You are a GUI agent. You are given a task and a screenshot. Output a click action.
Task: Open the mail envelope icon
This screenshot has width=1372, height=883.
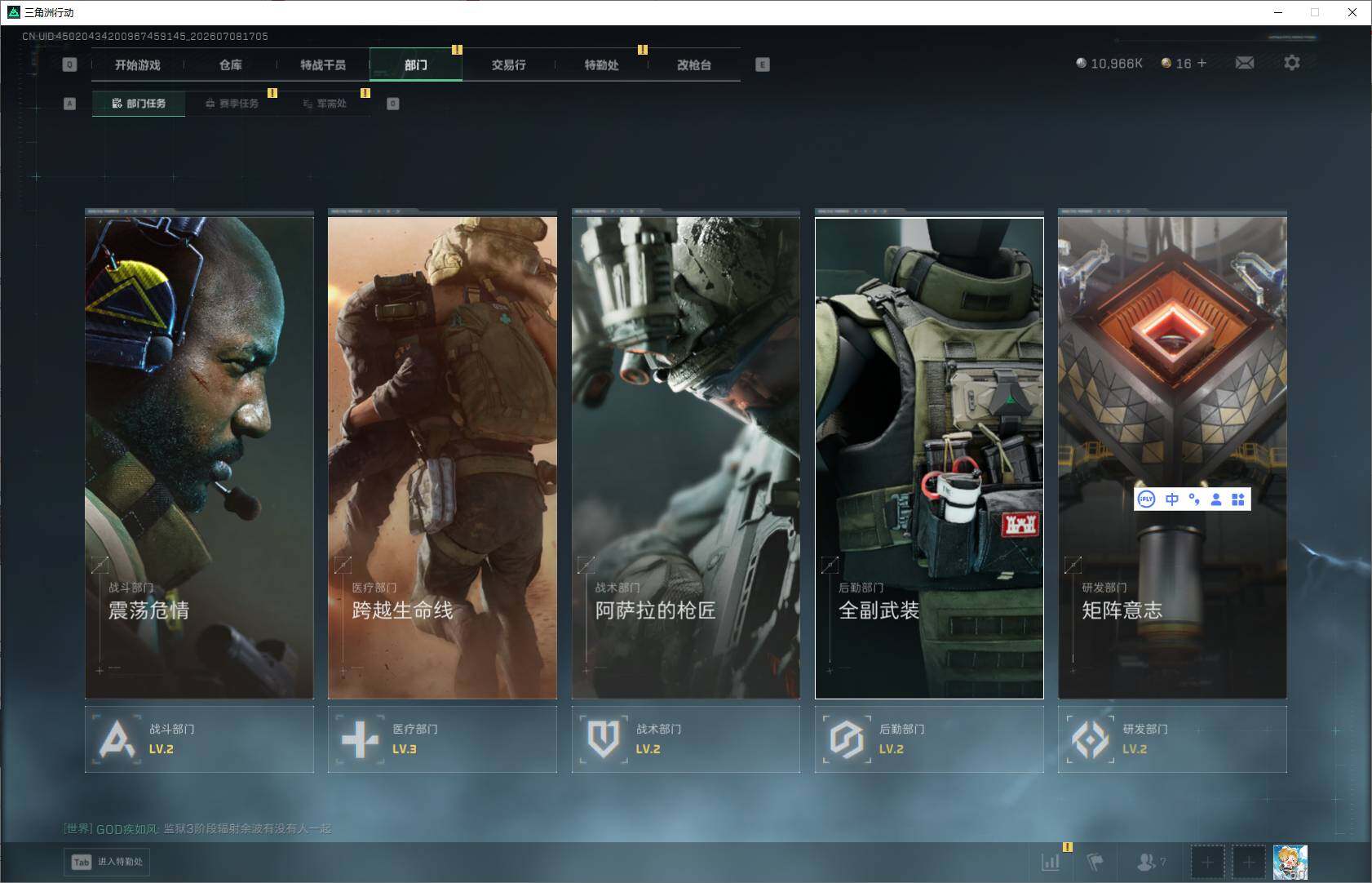coord(1244,63)
